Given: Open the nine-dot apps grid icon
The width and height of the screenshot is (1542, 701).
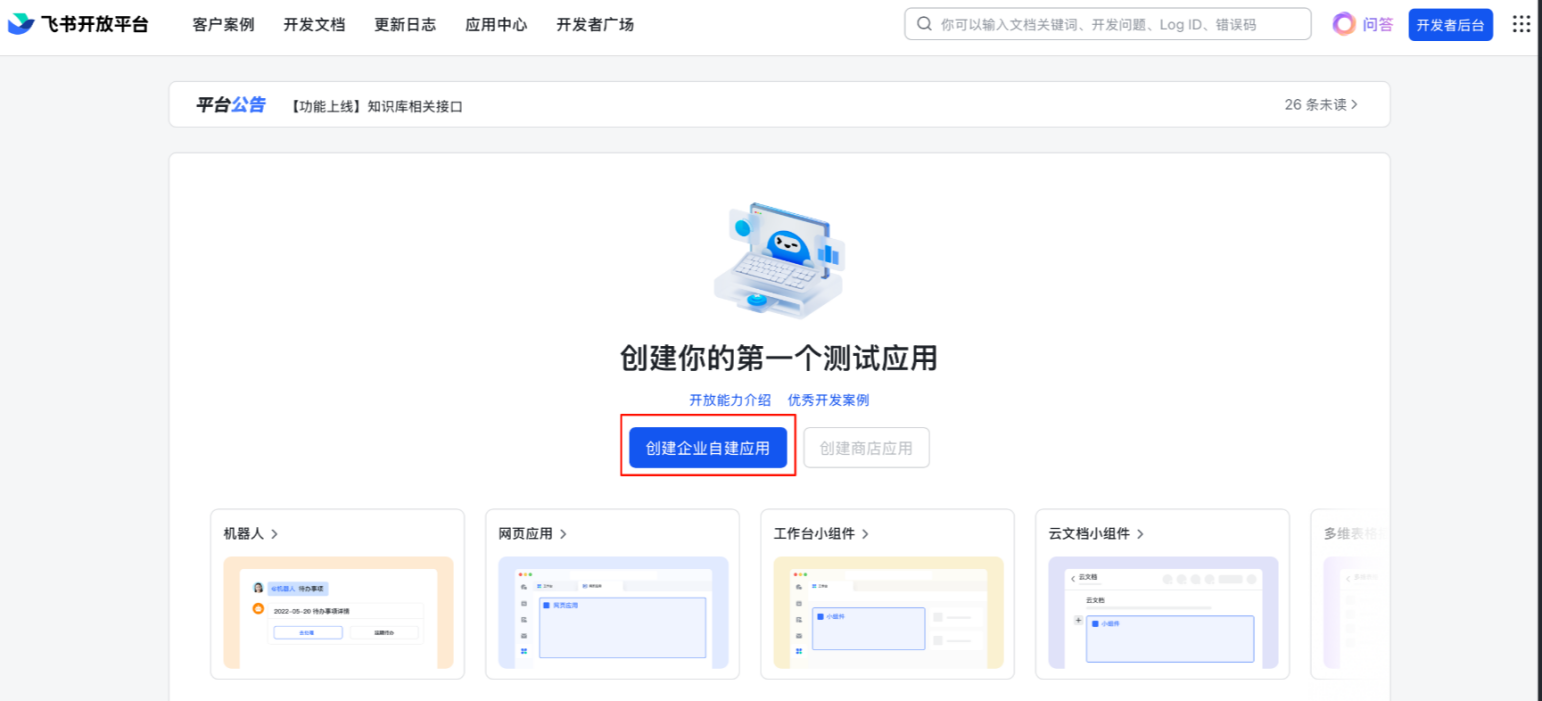Looking at the screenshot, I should [x=1521, y=25].
